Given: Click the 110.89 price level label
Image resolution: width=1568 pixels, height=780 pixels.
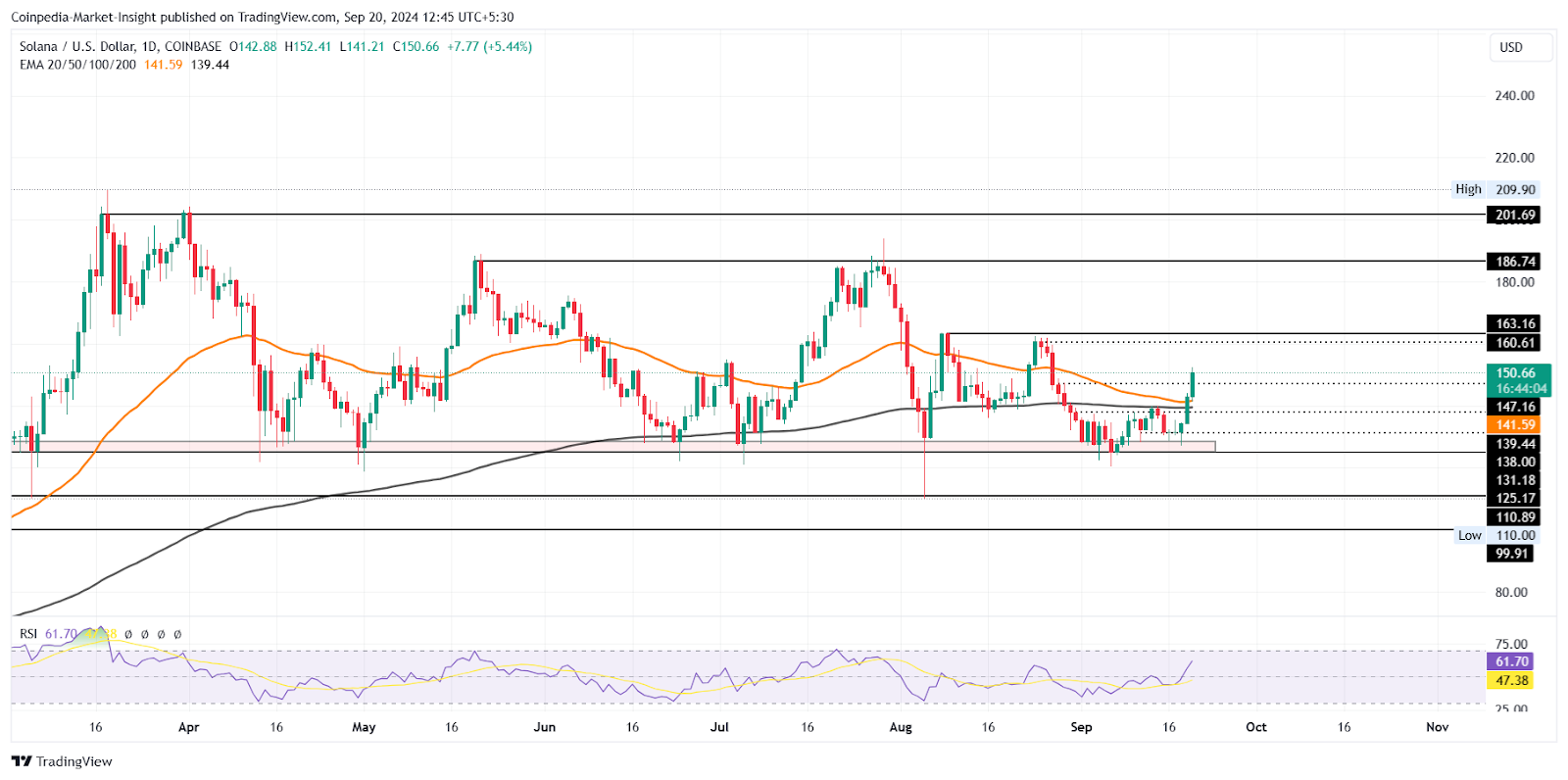Looking at the screenshot, I should coord(1514,517).
